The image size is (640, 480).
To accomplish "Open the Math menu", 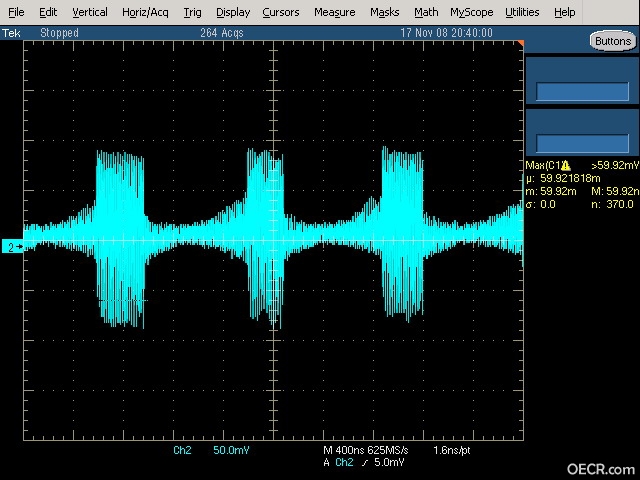I will 426,12.
